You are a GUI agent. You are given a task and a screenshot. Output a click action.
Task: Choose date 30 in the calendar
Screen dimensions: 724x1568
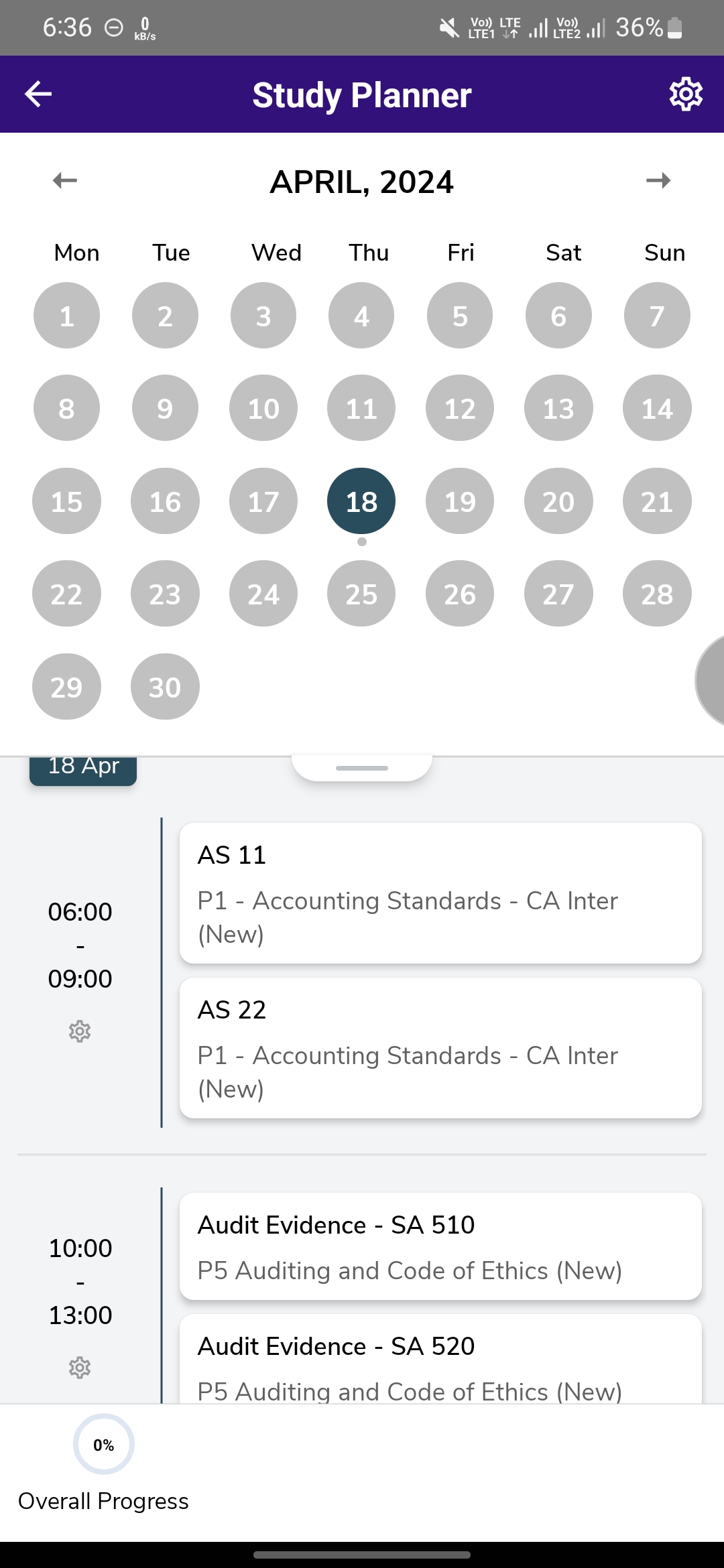165,687
